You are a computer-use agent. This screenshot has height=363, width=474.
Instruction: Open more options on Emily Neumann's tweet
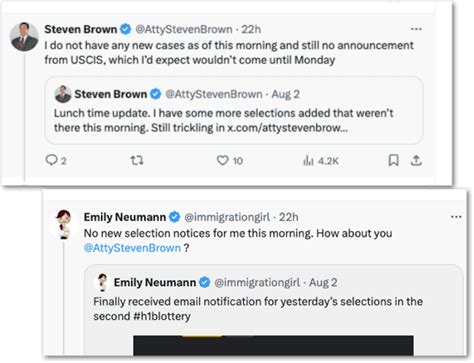456,217
